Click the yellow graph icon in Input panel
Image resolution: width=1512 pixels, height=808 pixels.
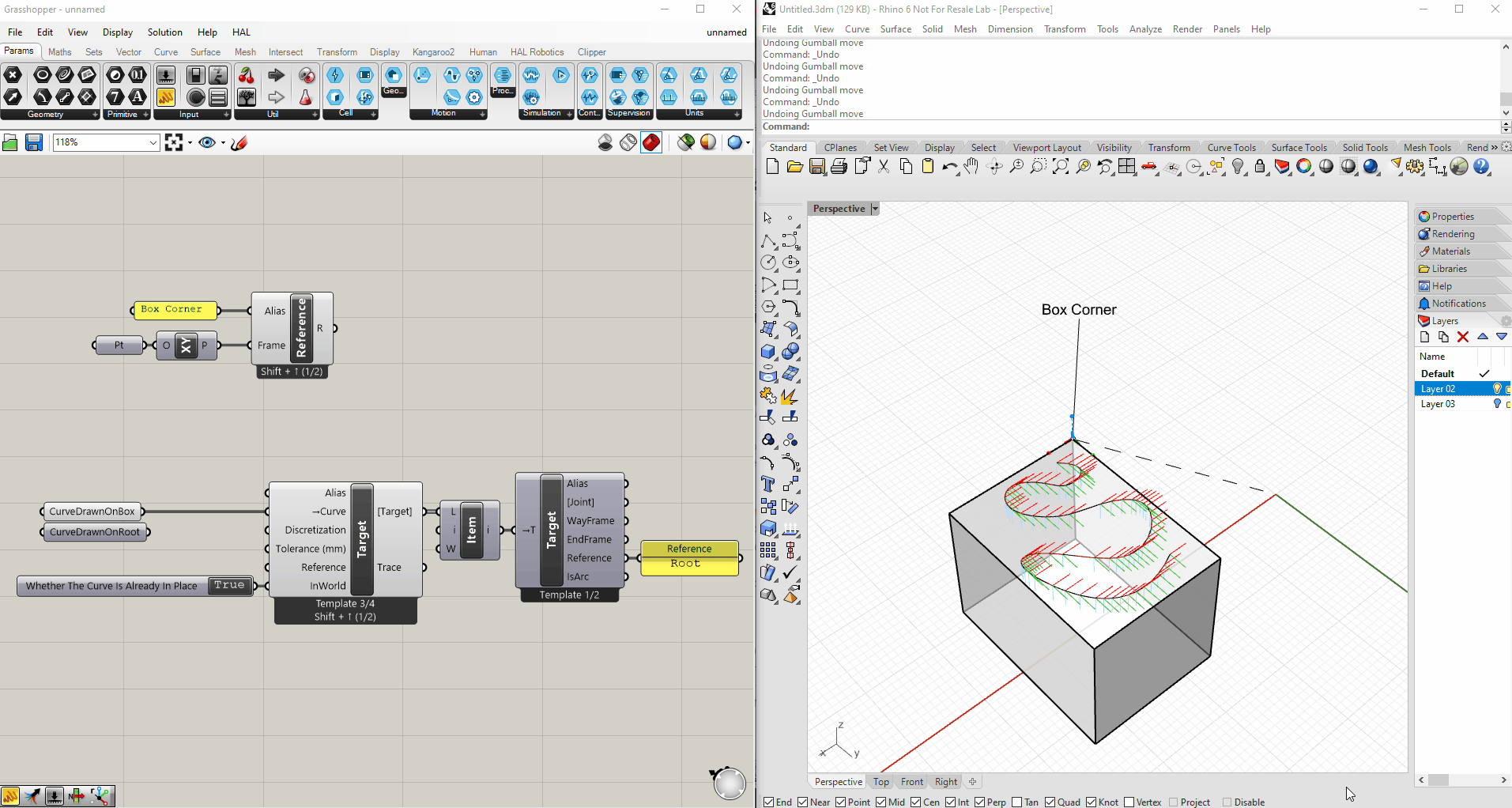166,97
